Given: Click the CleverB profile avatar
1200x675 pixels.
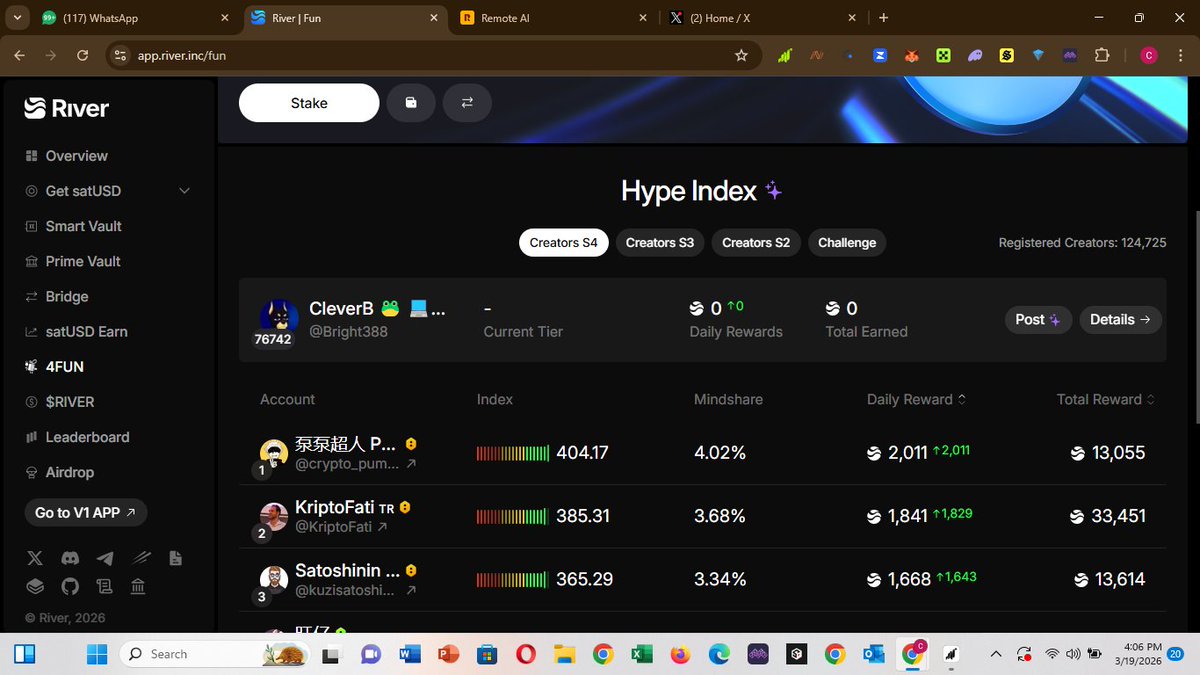Looking at the screenshot, I should pos(279,316).
